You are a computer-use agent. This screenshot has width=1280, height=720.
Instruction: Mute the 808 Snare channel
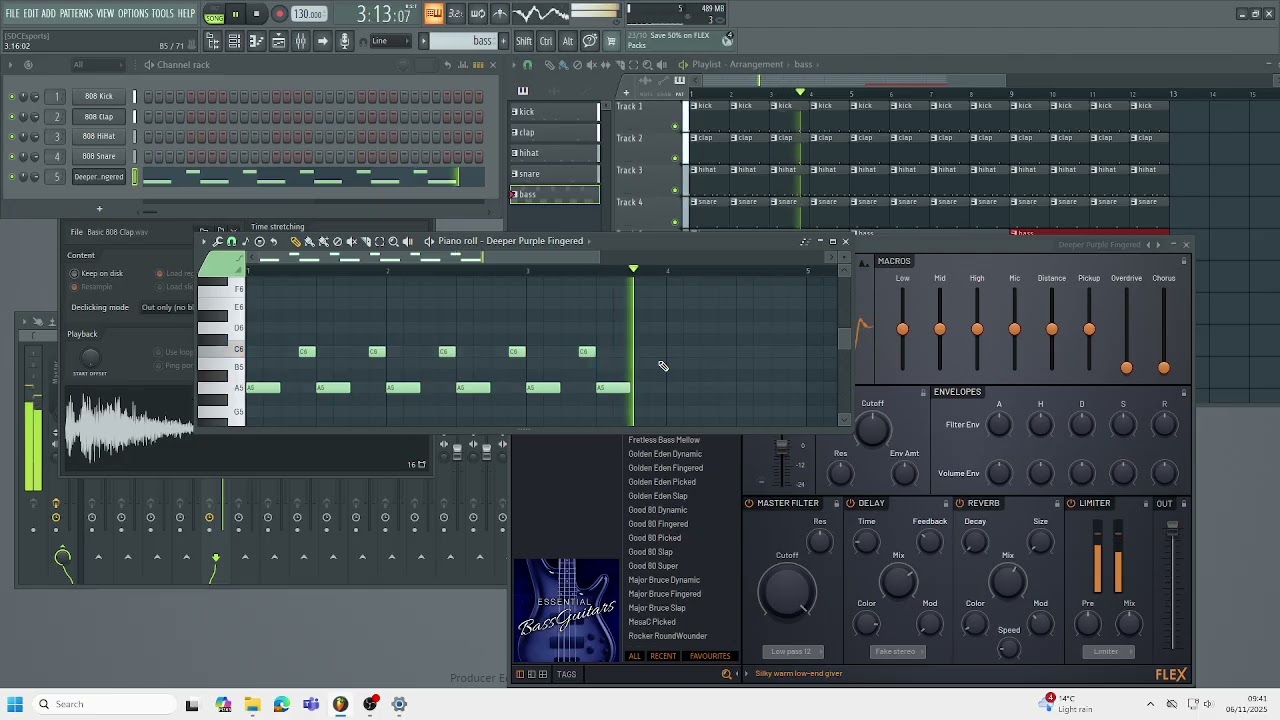coord(12,157)
